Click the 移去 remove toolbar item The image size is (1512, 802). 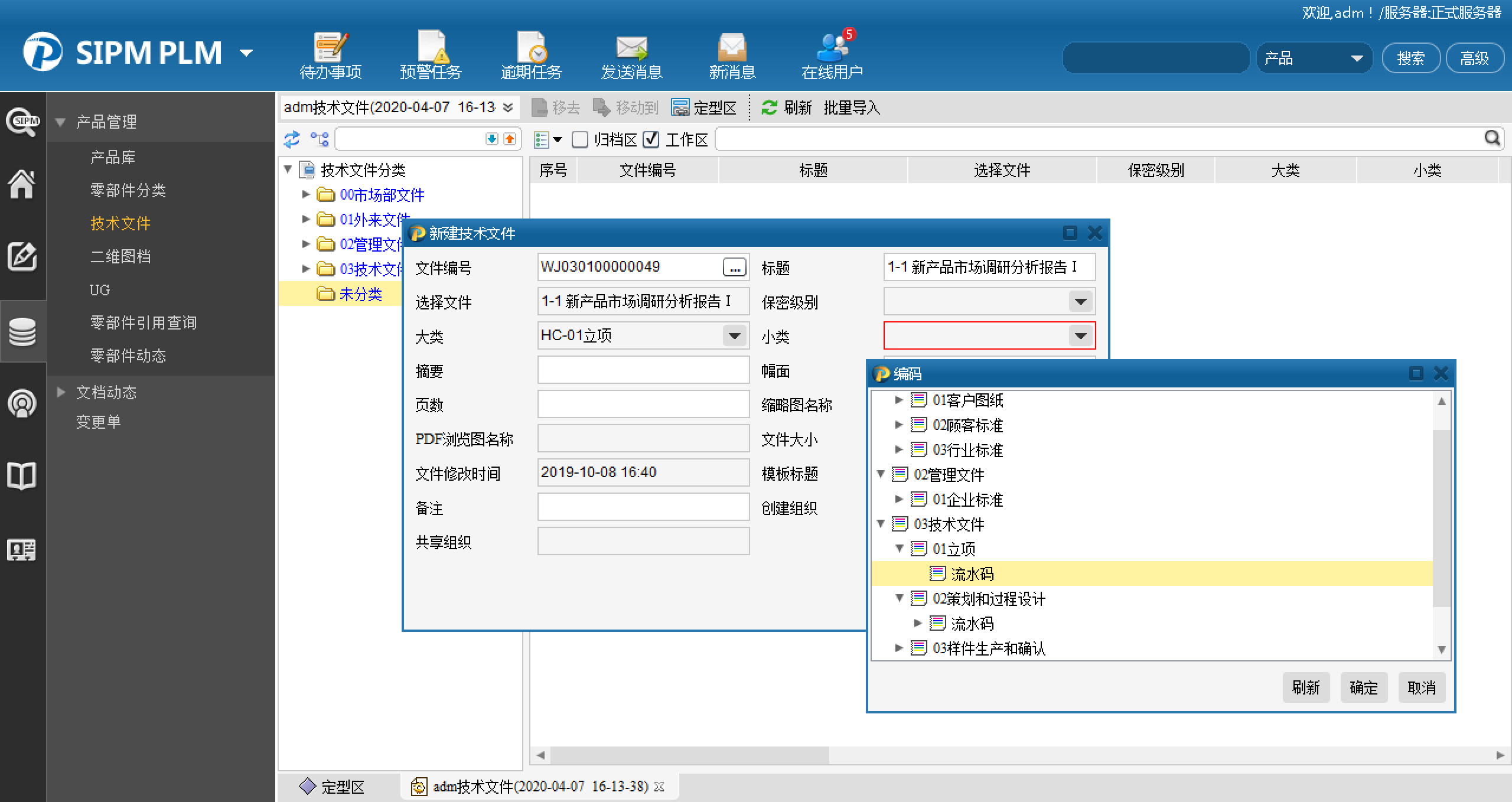[x=556, y=107]
